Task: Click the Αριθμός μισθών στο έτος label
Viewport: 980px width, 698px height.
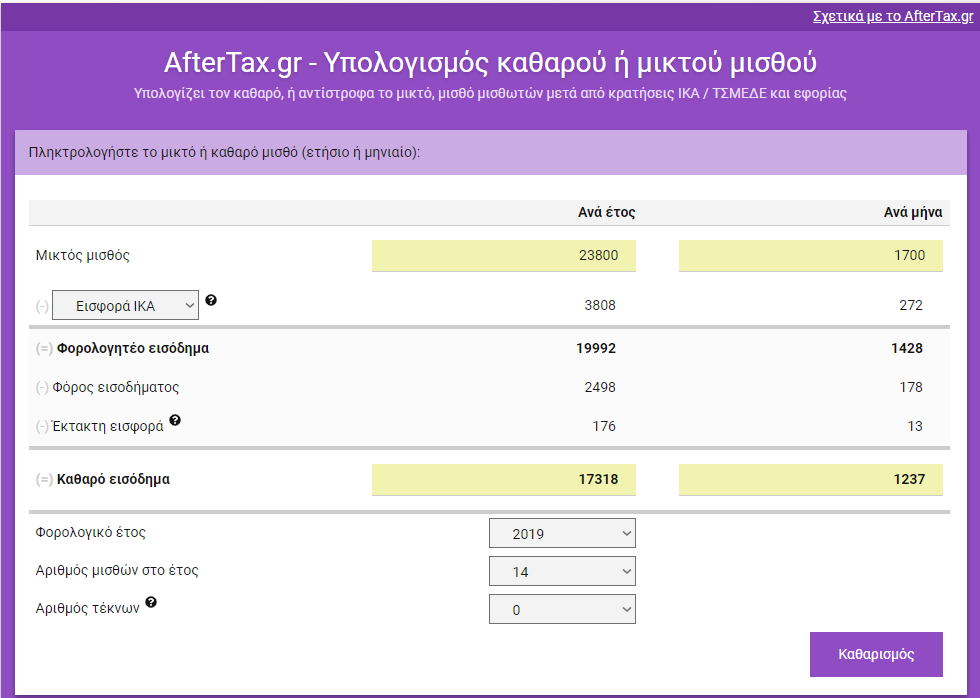Action: point(117,571)
